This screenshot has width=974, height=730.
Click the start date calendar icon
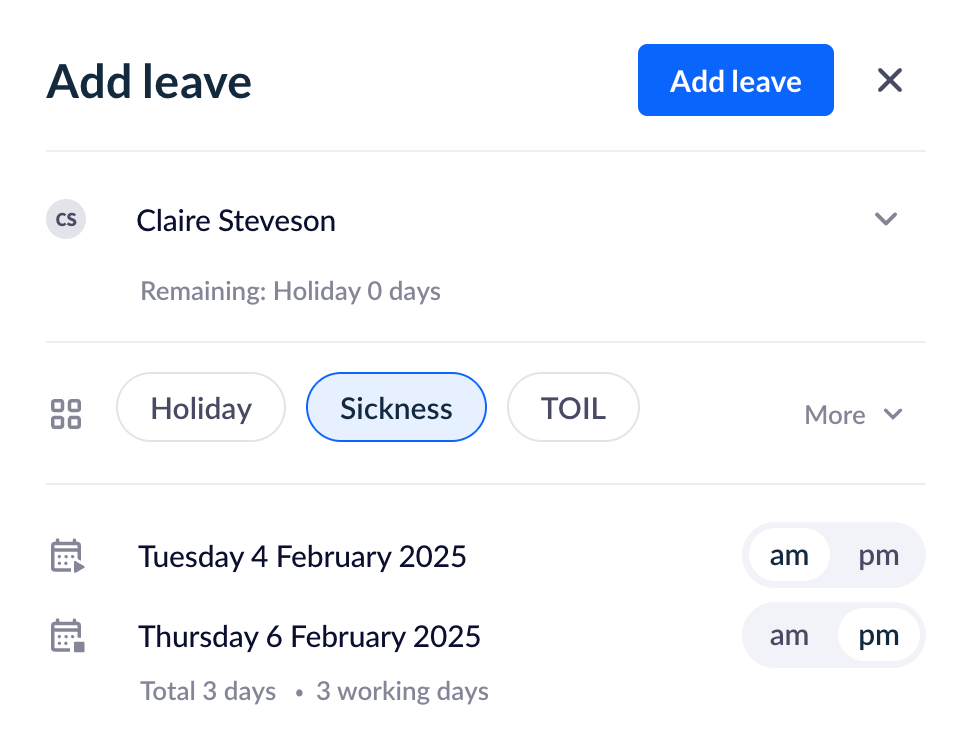point(65,555)
